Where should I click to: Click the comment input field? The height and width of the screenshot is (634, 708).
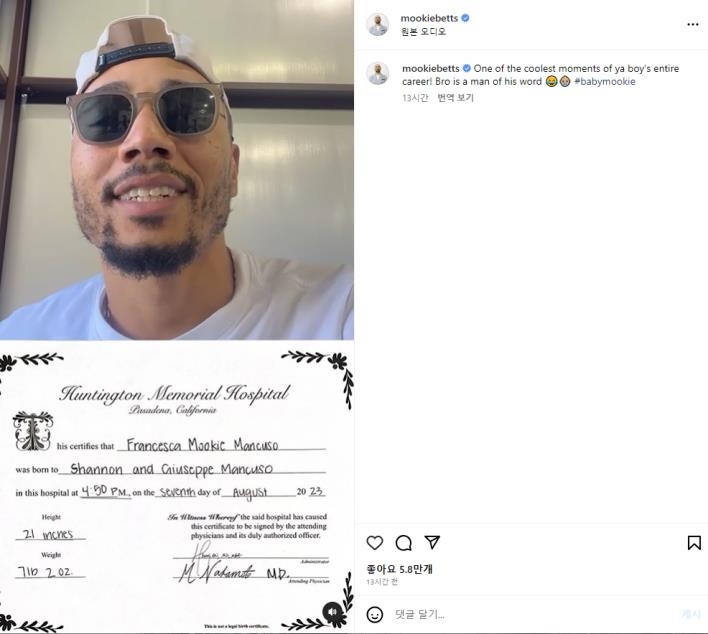[533, 615]
